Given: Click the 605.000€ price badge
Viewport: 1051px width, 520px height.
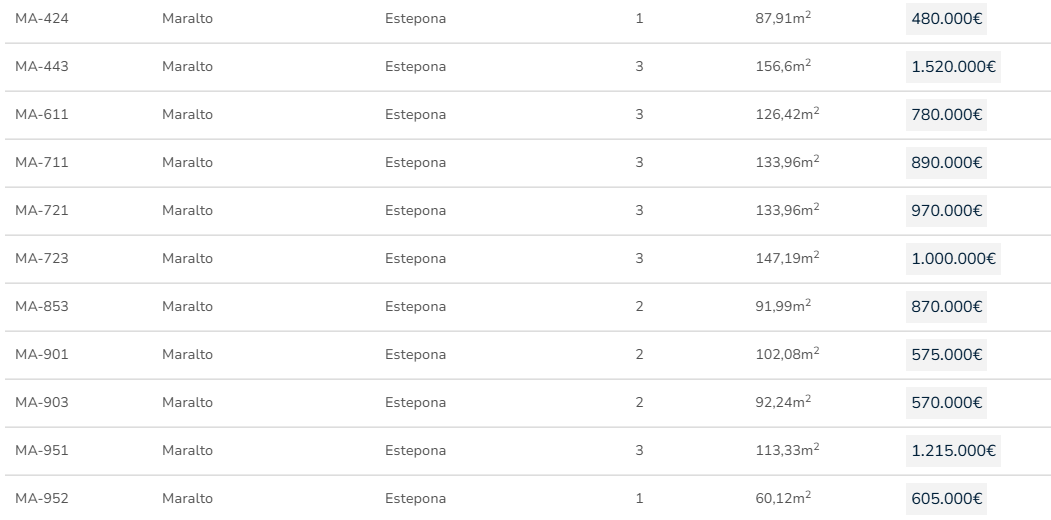Looking at the screenshot, I should [x=946, y=499].
